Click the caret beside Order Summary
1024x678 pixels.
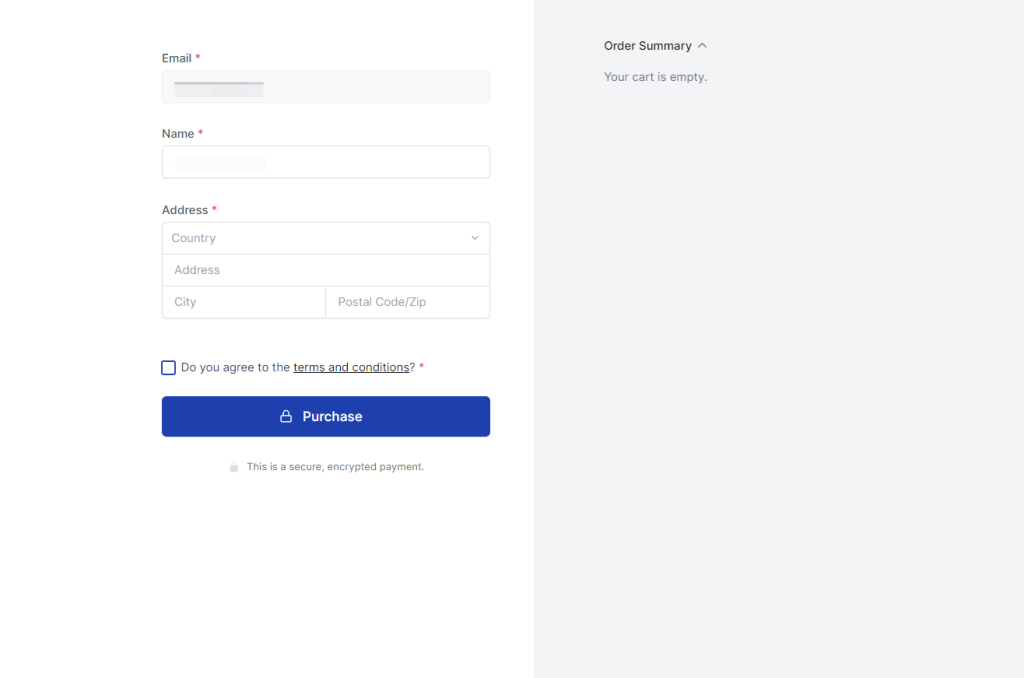coord(701,45)
